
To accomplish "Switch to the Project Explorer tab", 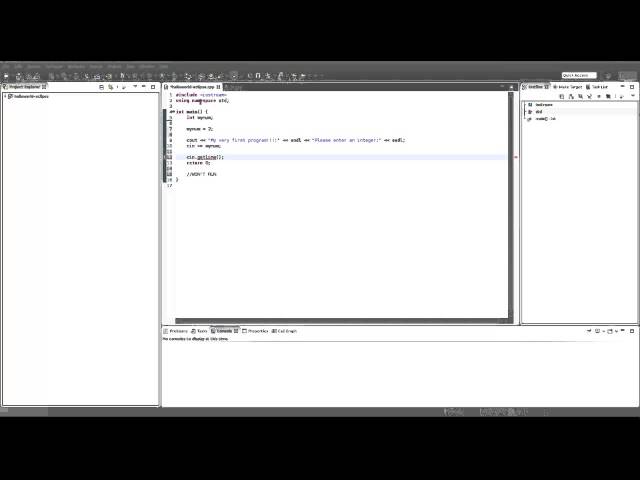I will (25, 87).
